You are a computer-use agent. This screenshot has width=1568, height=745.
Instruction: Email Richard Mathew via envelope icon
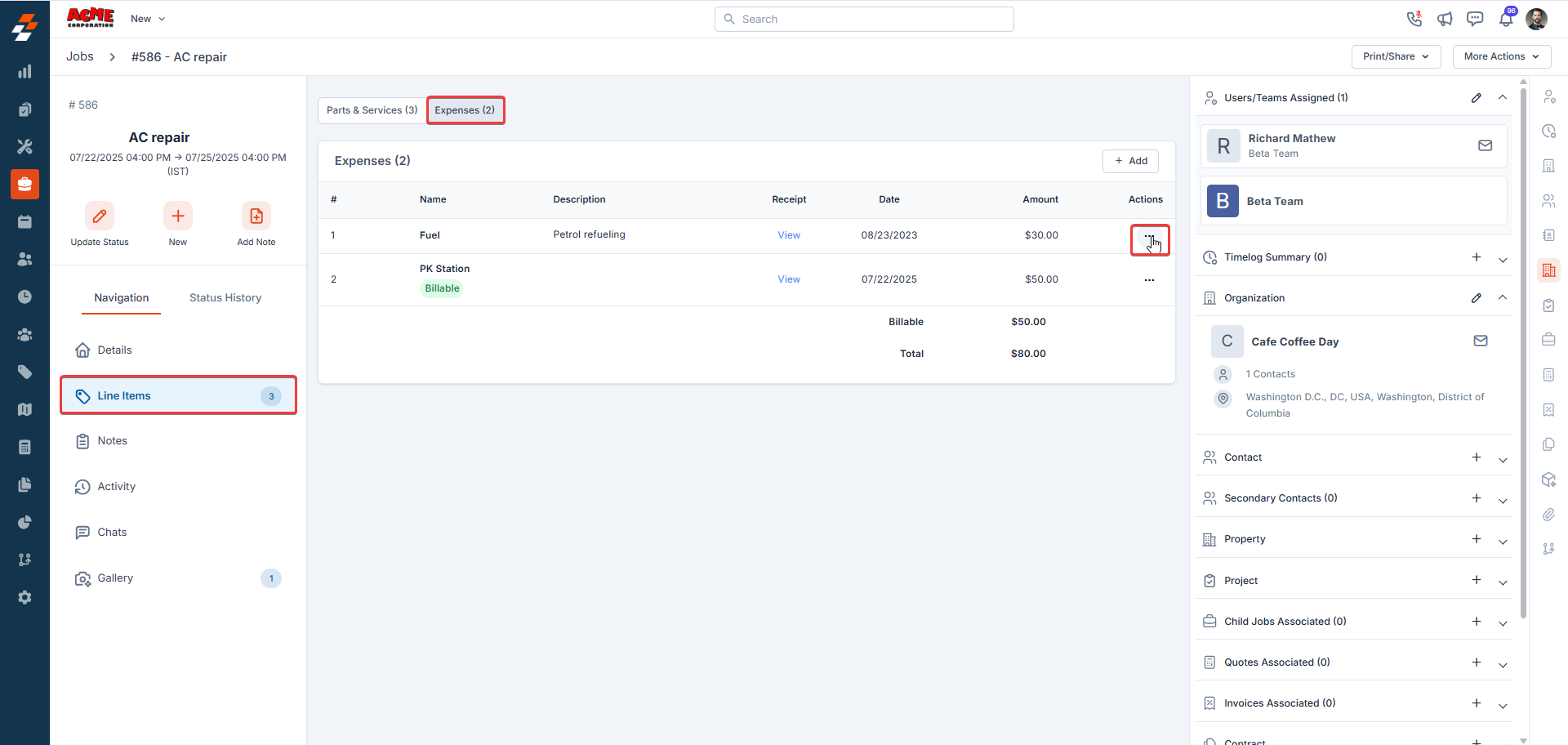(x=1486, y=145)
